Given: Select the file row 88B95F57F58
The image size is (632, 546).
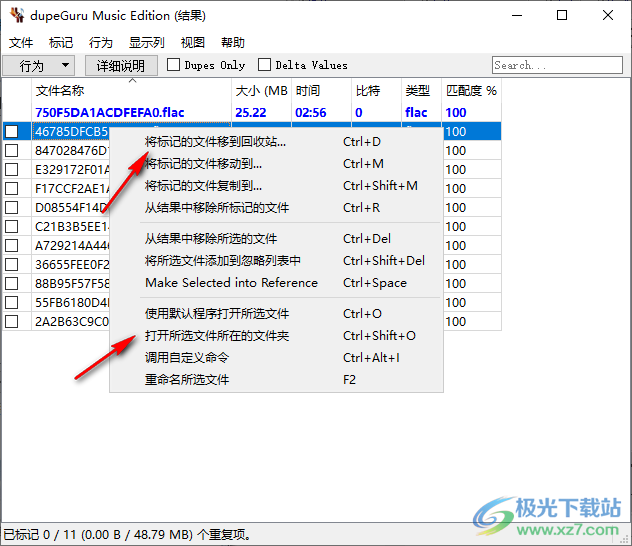Looking at the screenshot, I should click(71, 283).
